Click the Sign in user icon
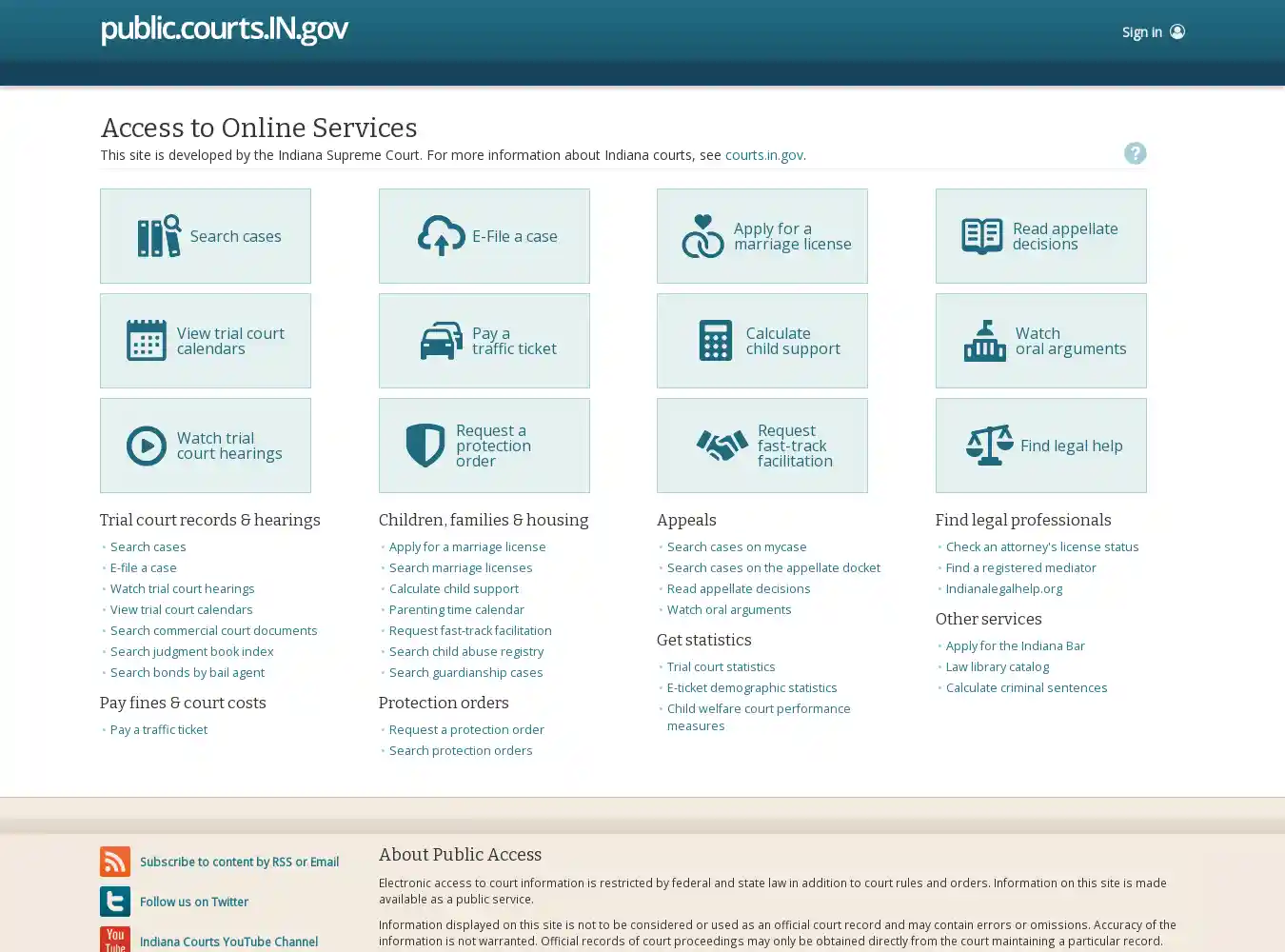1285x952 pixels. tap(1177, 31)
